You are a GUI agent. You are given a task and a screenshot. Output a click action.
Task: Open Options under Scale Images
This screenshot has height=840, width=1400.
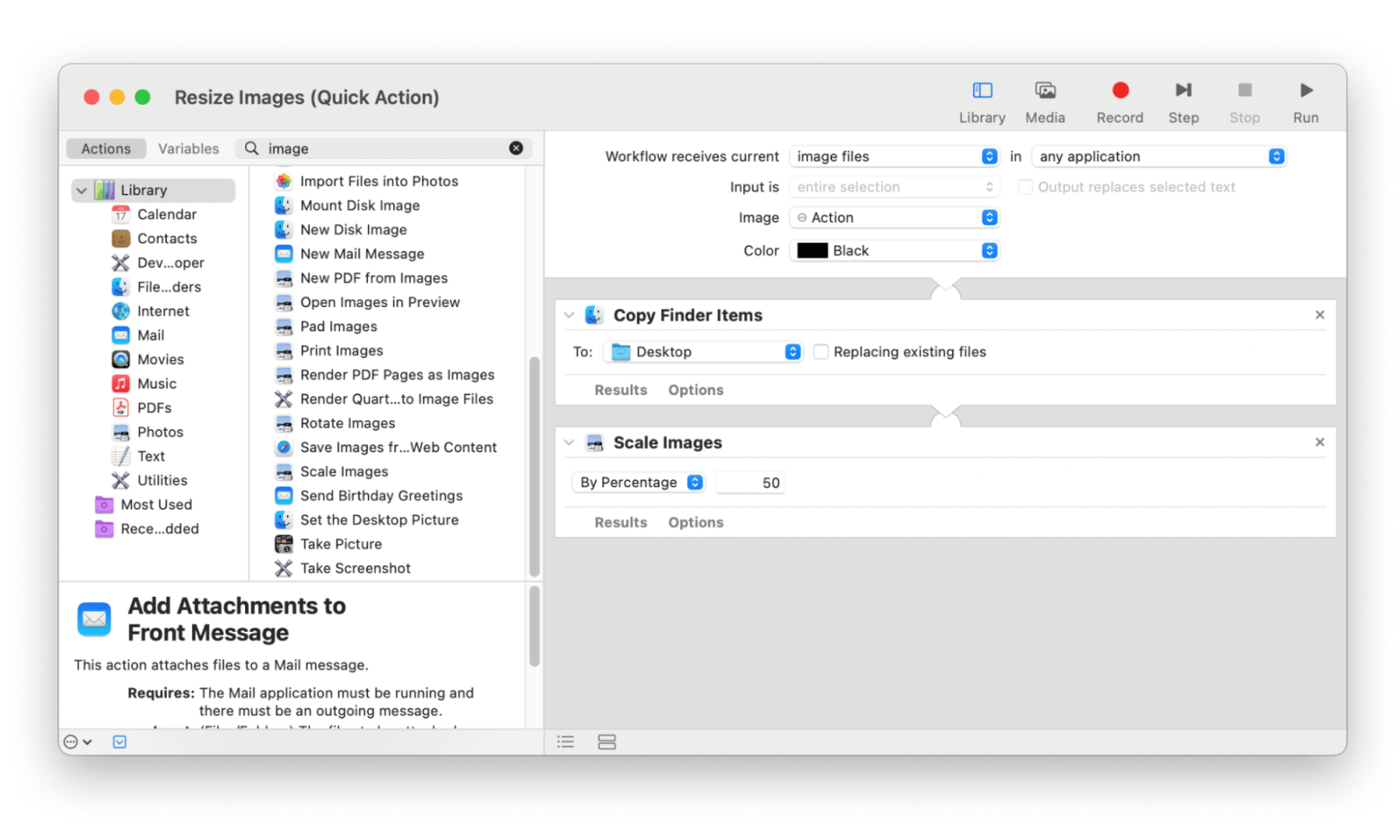pyautogui.click(x=696, y=522)
